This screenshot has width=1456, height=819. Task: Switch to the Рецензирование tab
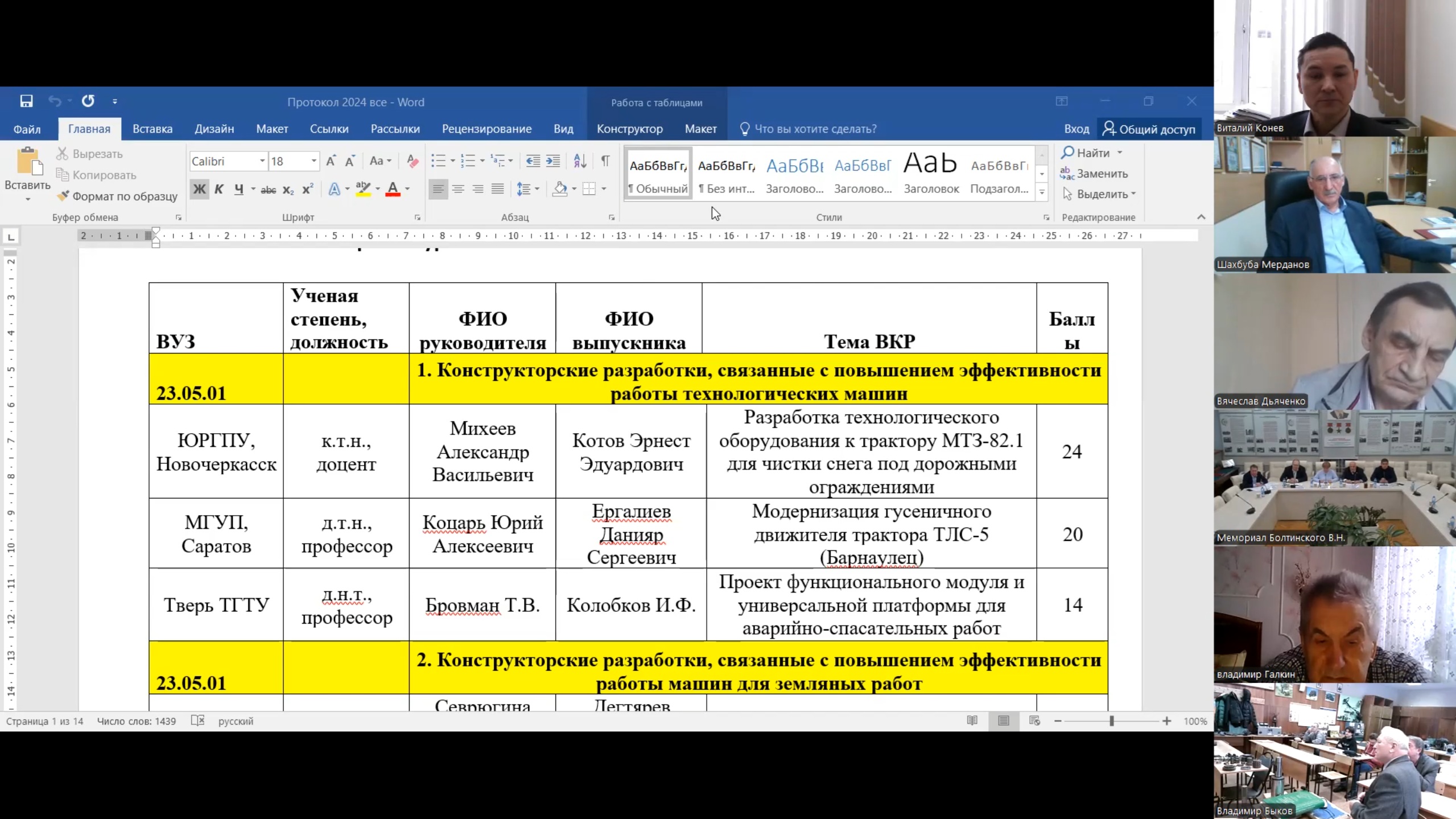pyautogui.click(x=486, y=129)
